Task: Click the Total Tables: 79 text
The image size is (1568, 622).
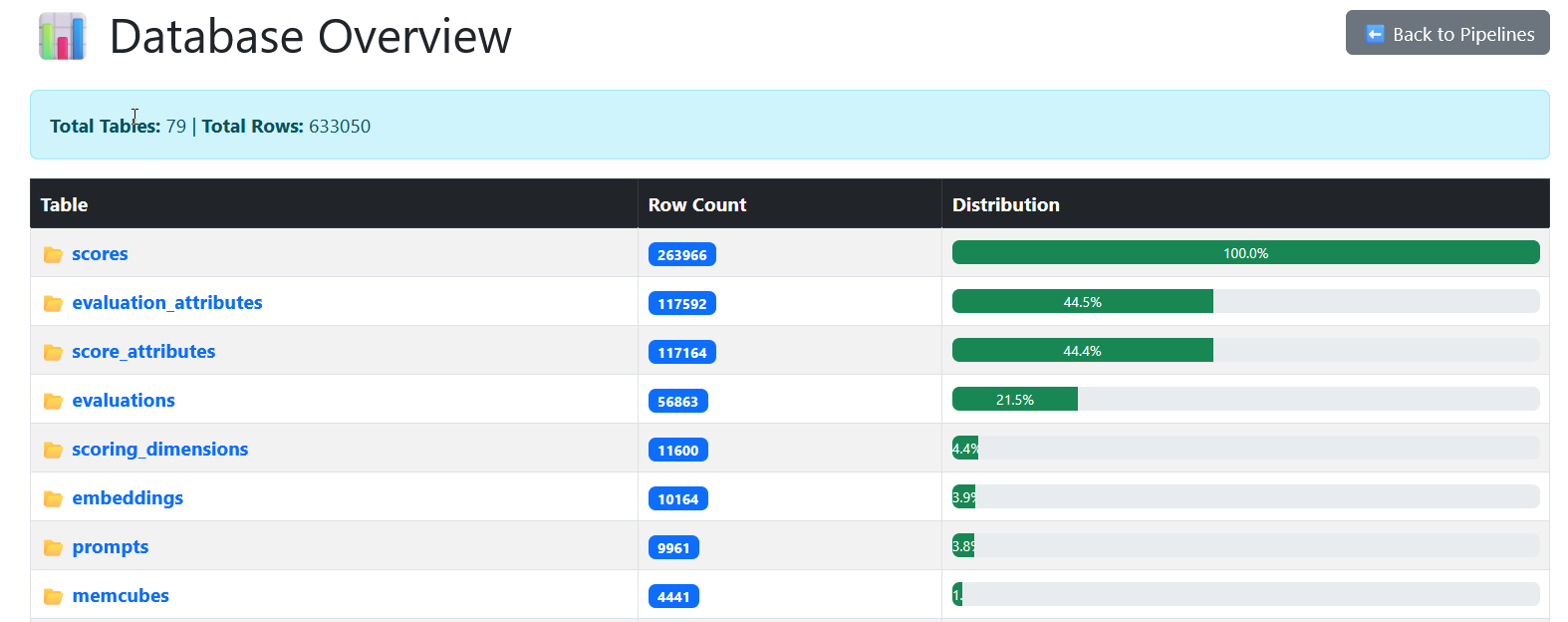Action: (118, 127)
